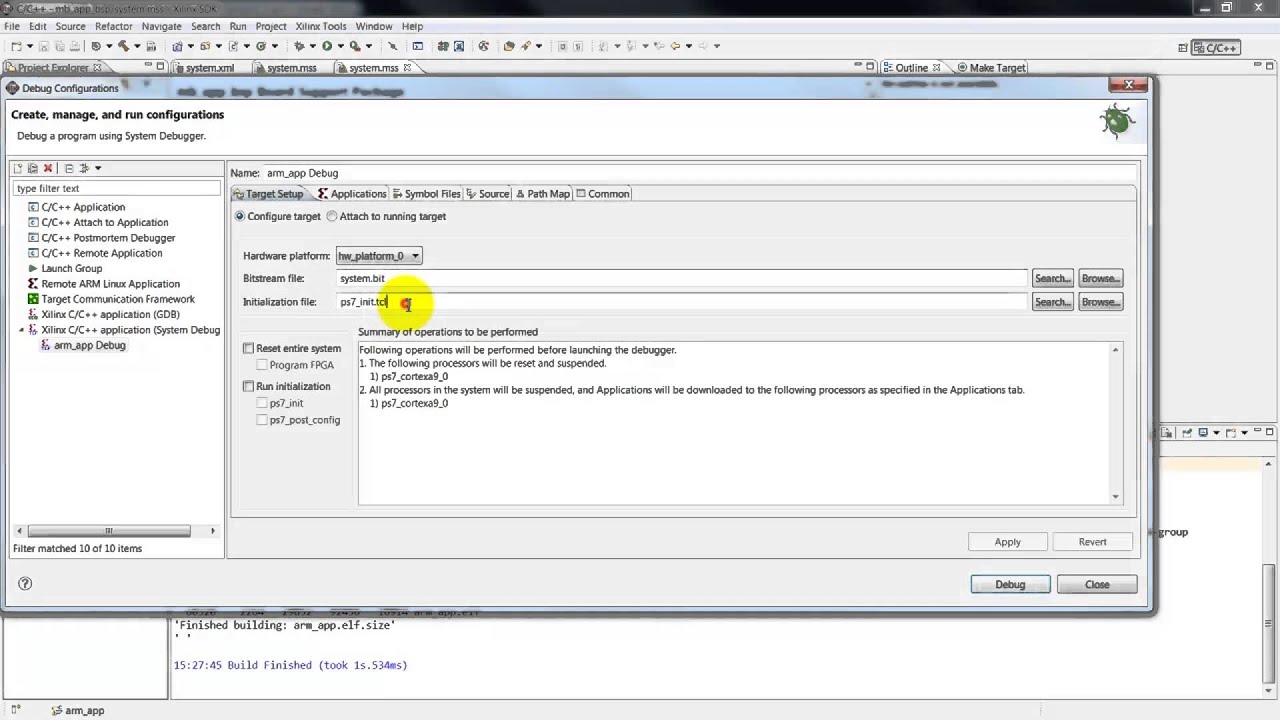Viewport: 1280px width, 720px height.
Task: Switch to Applications tab
Action: 352,194
